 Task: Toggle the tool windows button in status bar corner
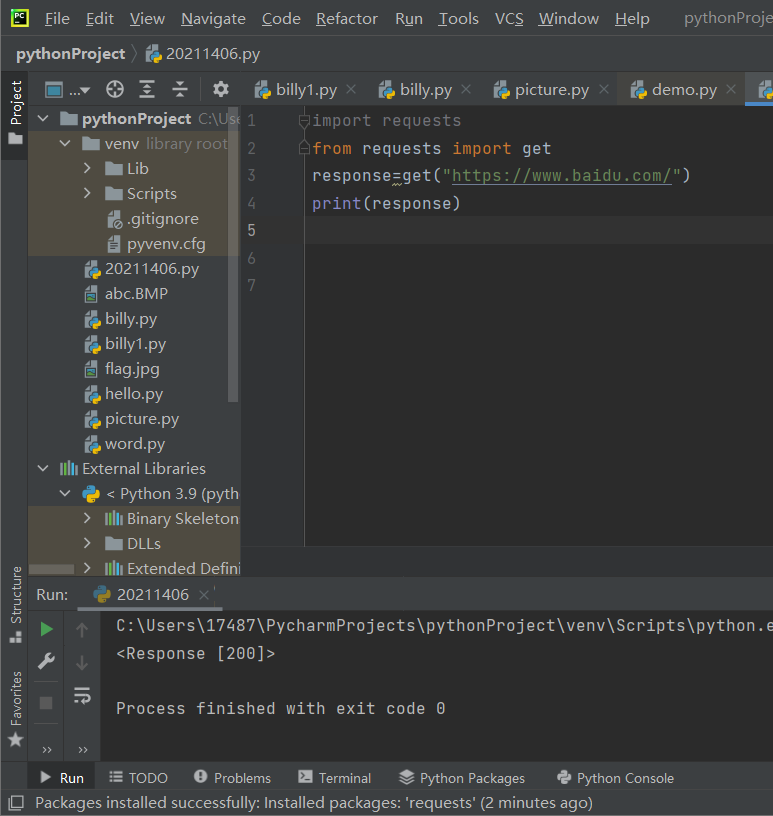click(15, 803)
